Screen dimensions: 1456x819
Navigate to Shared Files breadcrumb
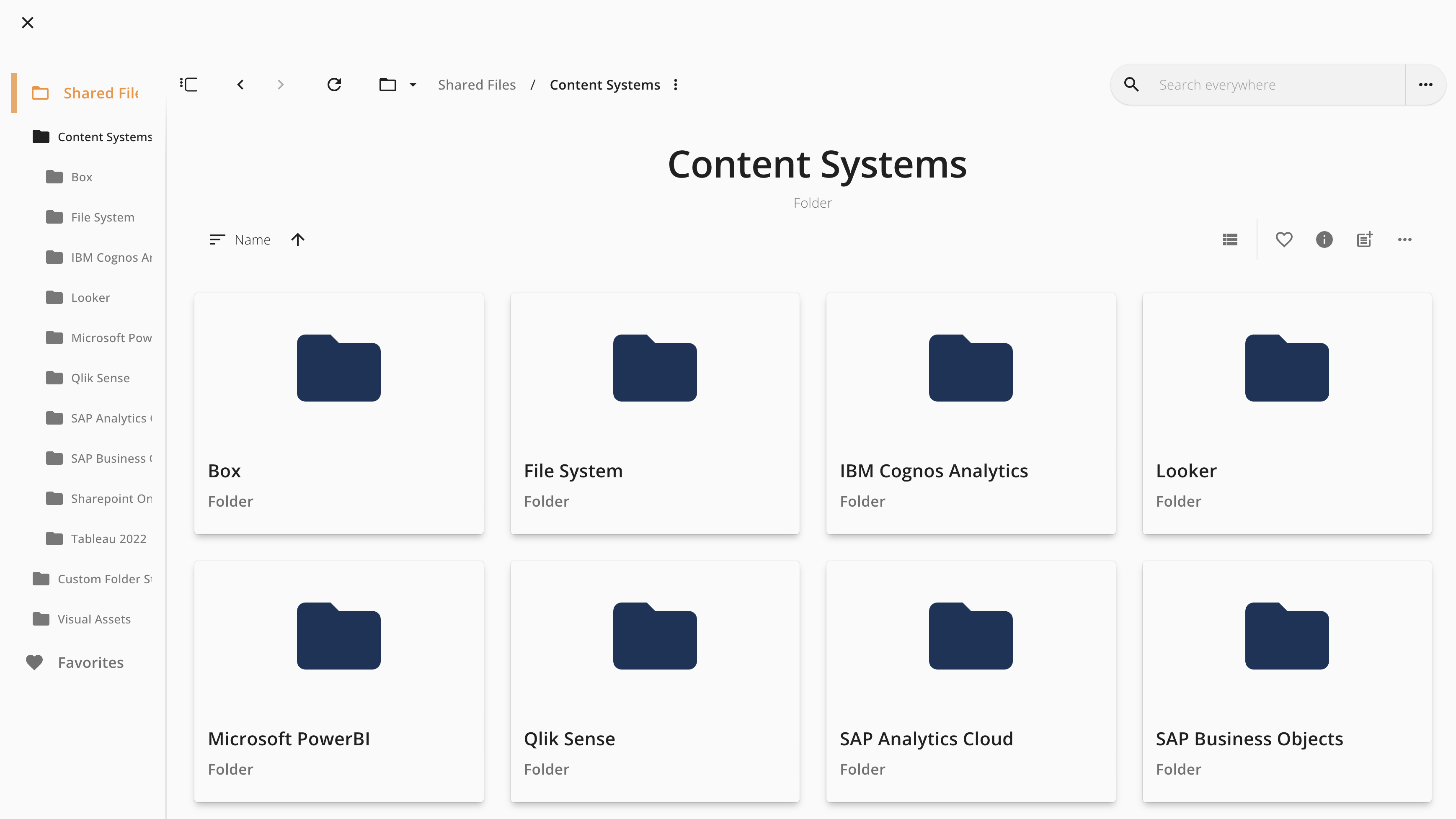coord(477,85)
